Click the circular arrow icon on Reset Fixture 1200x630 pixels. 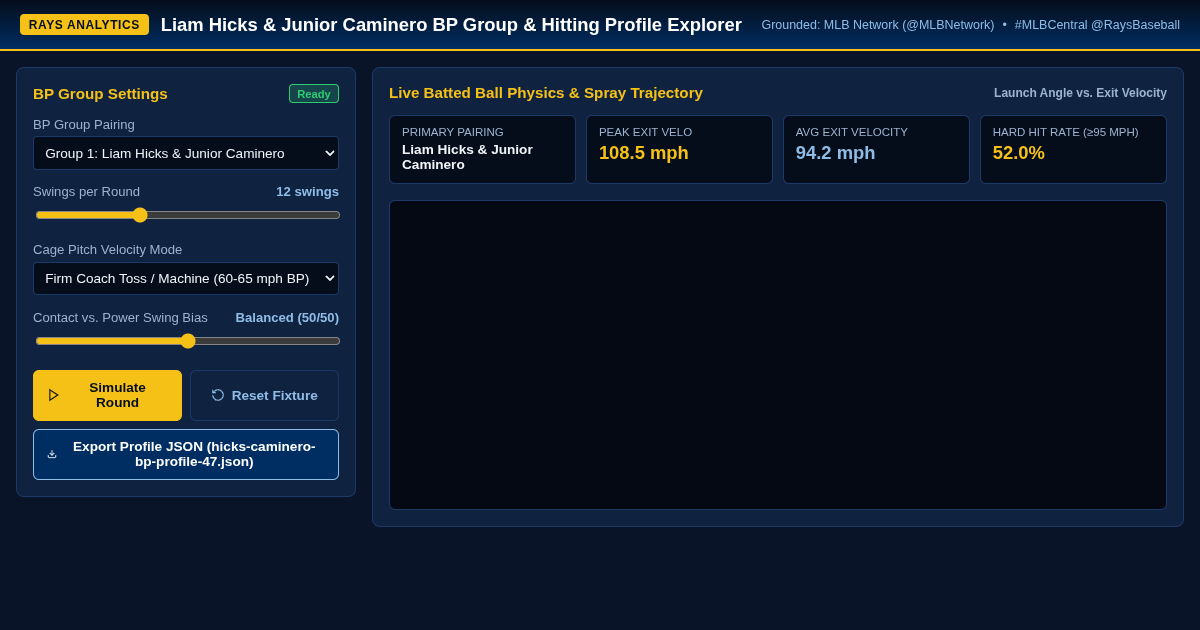(218, 395)
